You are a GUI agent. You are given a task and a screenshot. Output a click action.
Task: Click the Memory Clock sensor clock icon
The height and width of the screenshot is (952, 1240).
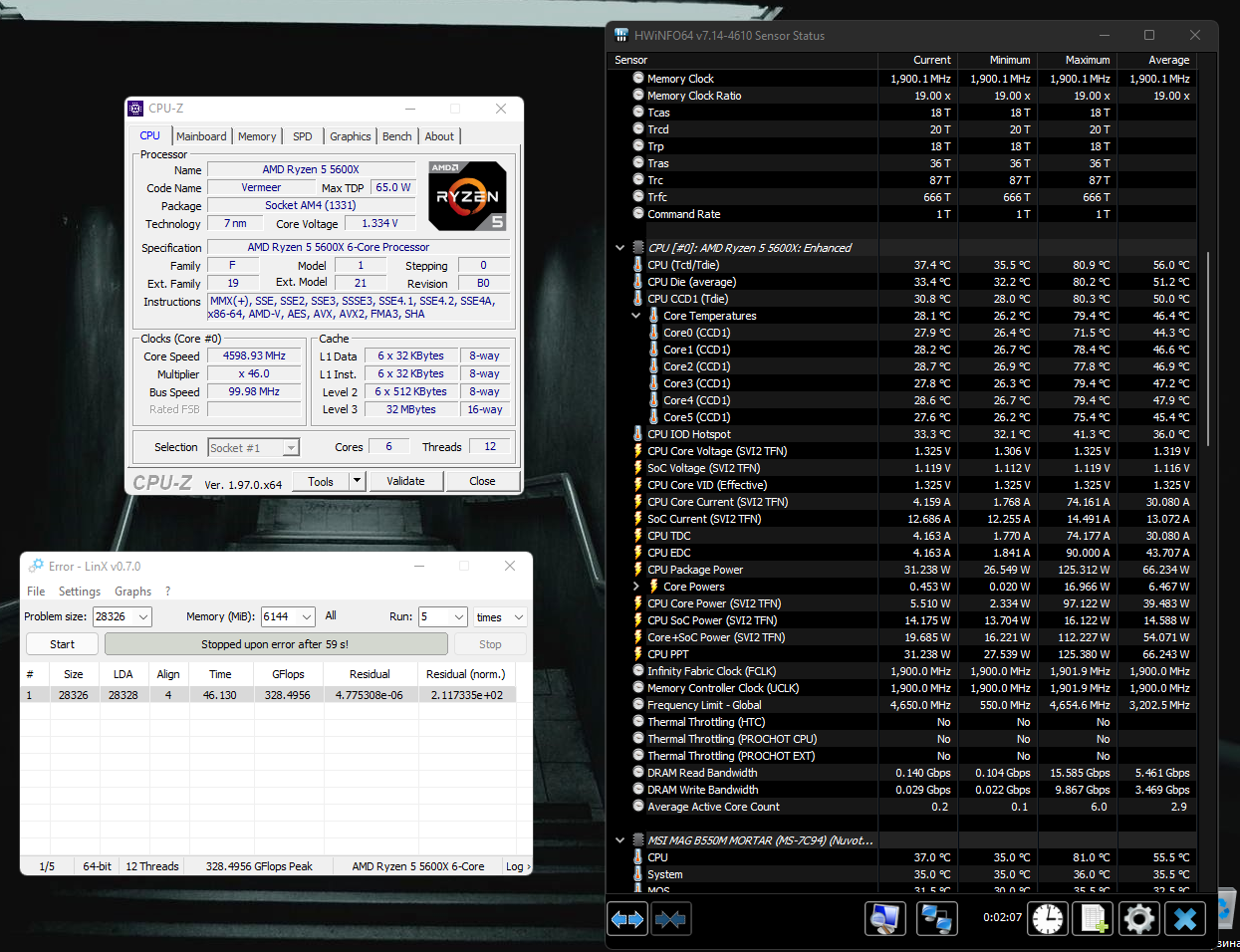[638, 78]
